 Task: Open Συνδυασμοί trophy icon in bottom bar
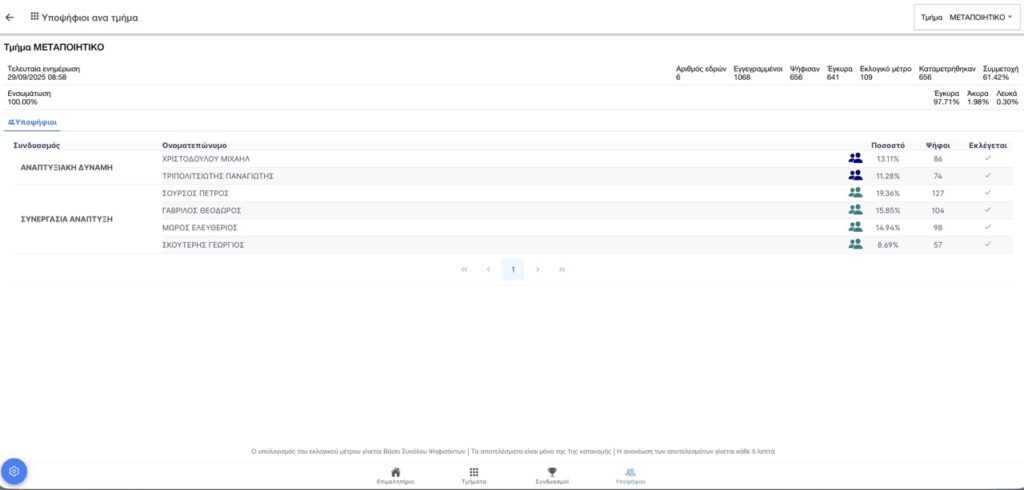pos(551,474)
